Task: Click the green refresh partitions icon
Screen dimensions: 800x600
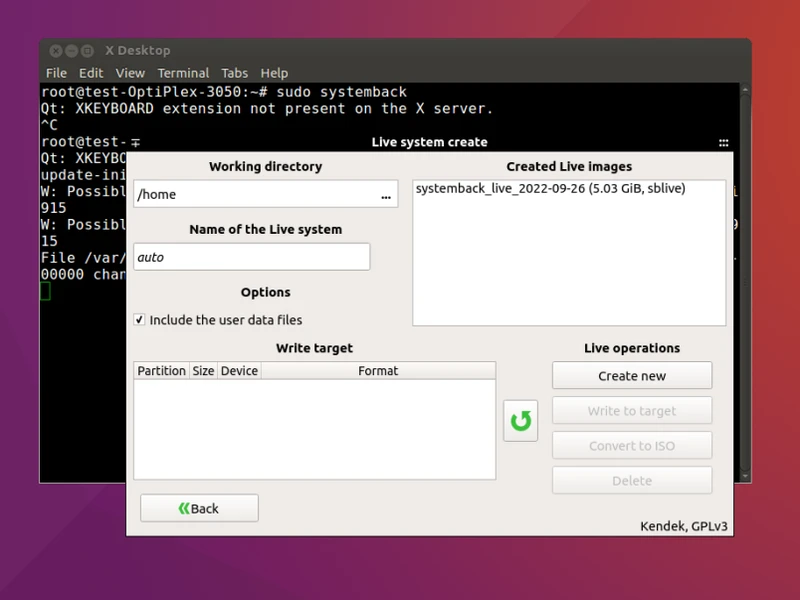Action: 520,421
